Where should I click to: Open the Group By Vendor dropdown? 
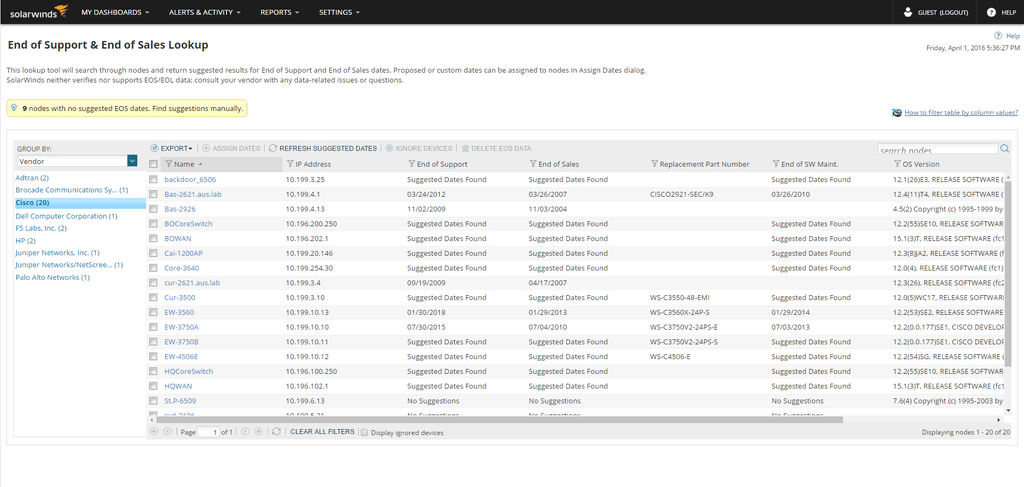coord(77,161)
